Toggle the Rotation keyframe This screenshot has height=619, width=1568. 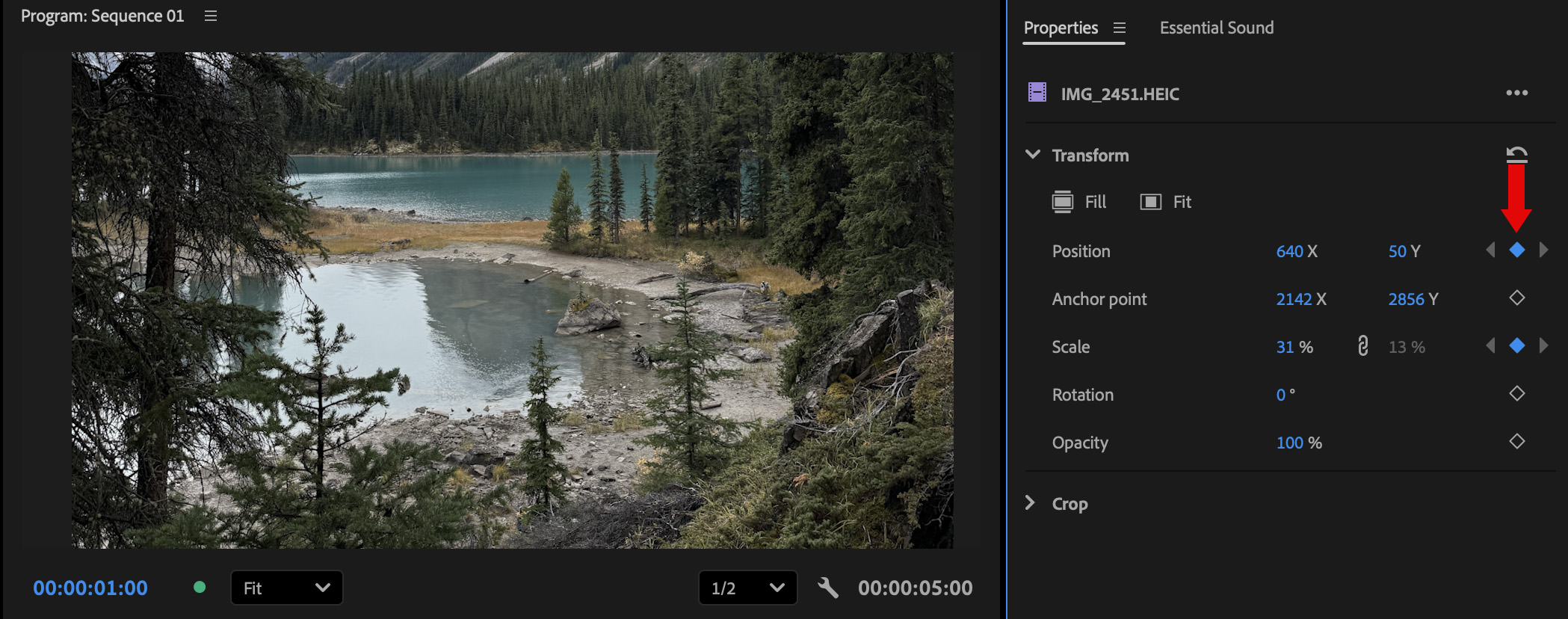click(x=1516, y=394)
